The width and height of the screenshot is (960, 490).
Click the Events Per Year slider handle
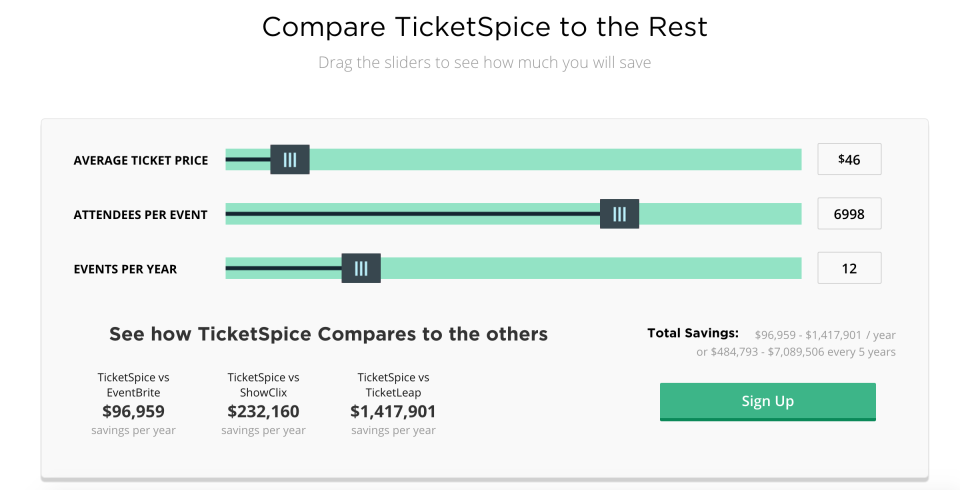tap(361, 268)
